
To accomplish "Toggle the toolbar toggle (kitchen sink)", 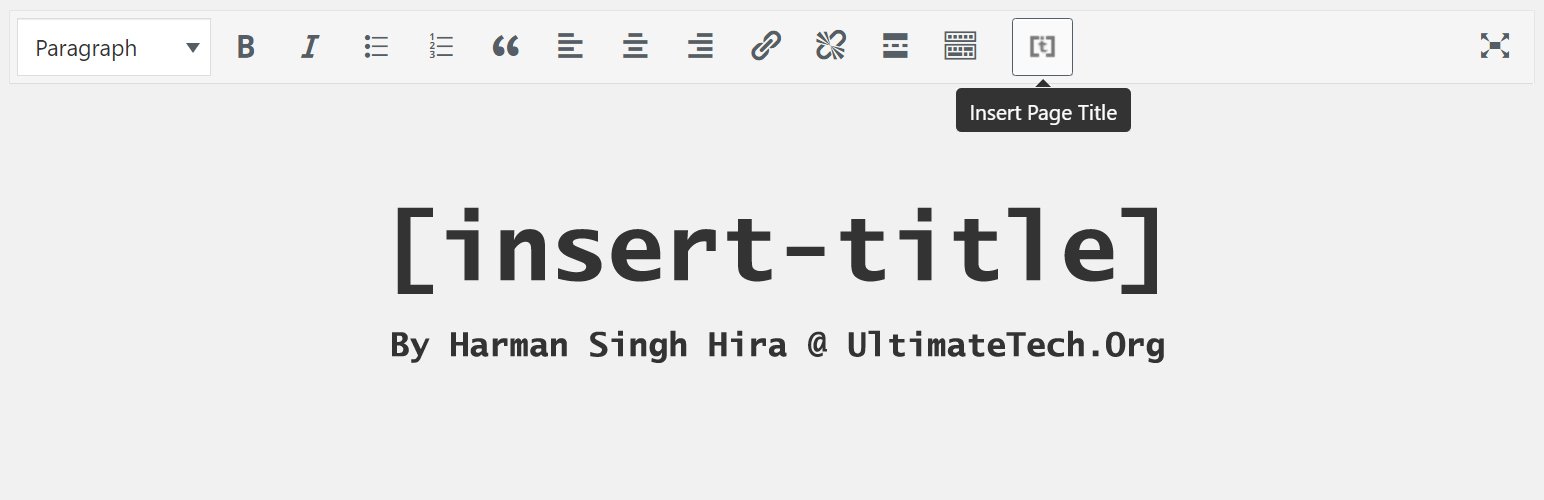I will pyautogui.click(x=960, y=46).
